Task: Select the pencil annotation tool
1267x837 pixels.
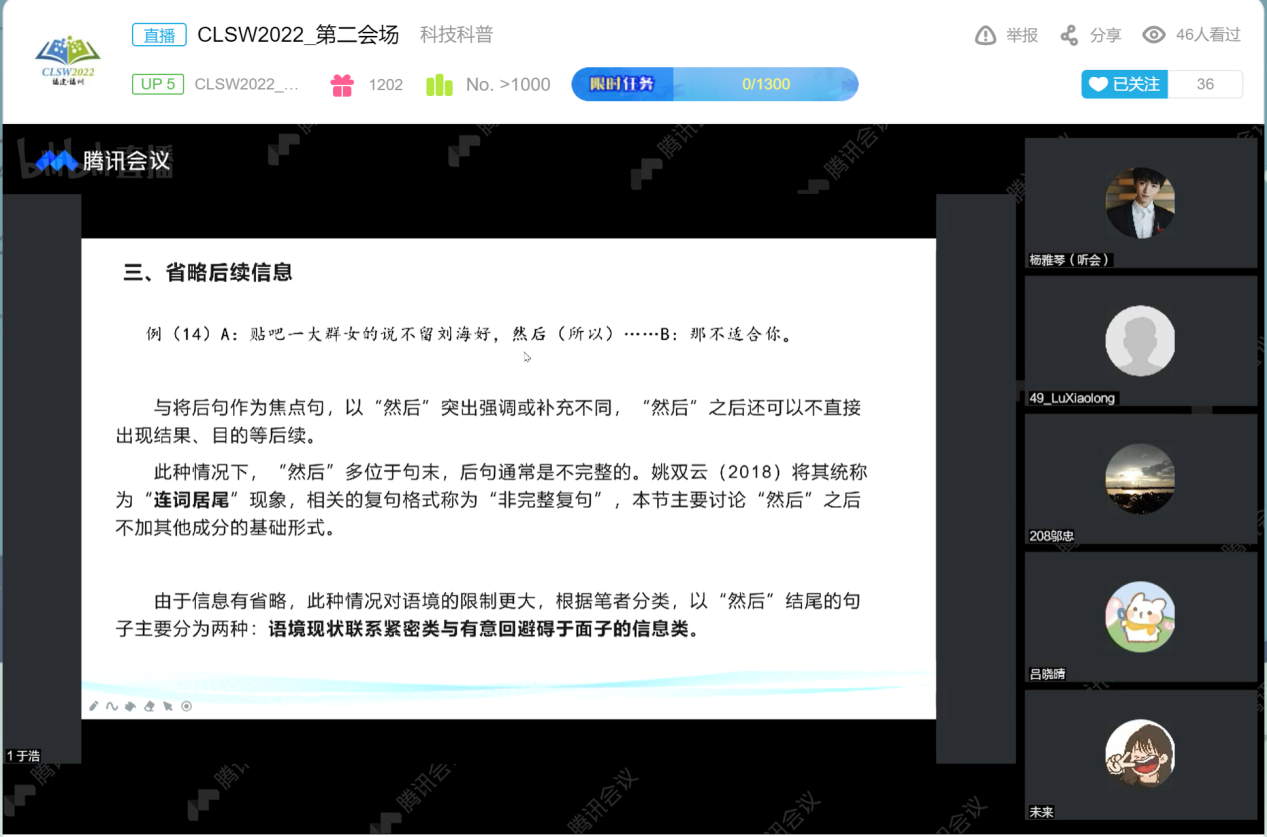Action: pyautogui.click(x=94, y=706)
